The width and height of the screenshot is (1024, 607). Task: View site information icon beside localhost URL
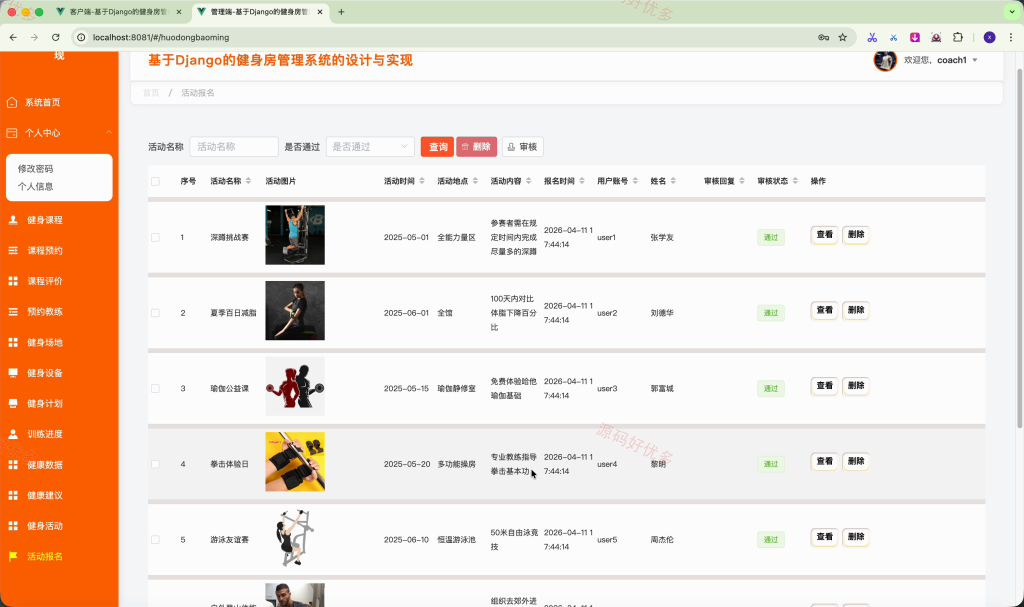pyautogui.click(x=81, y=37)
